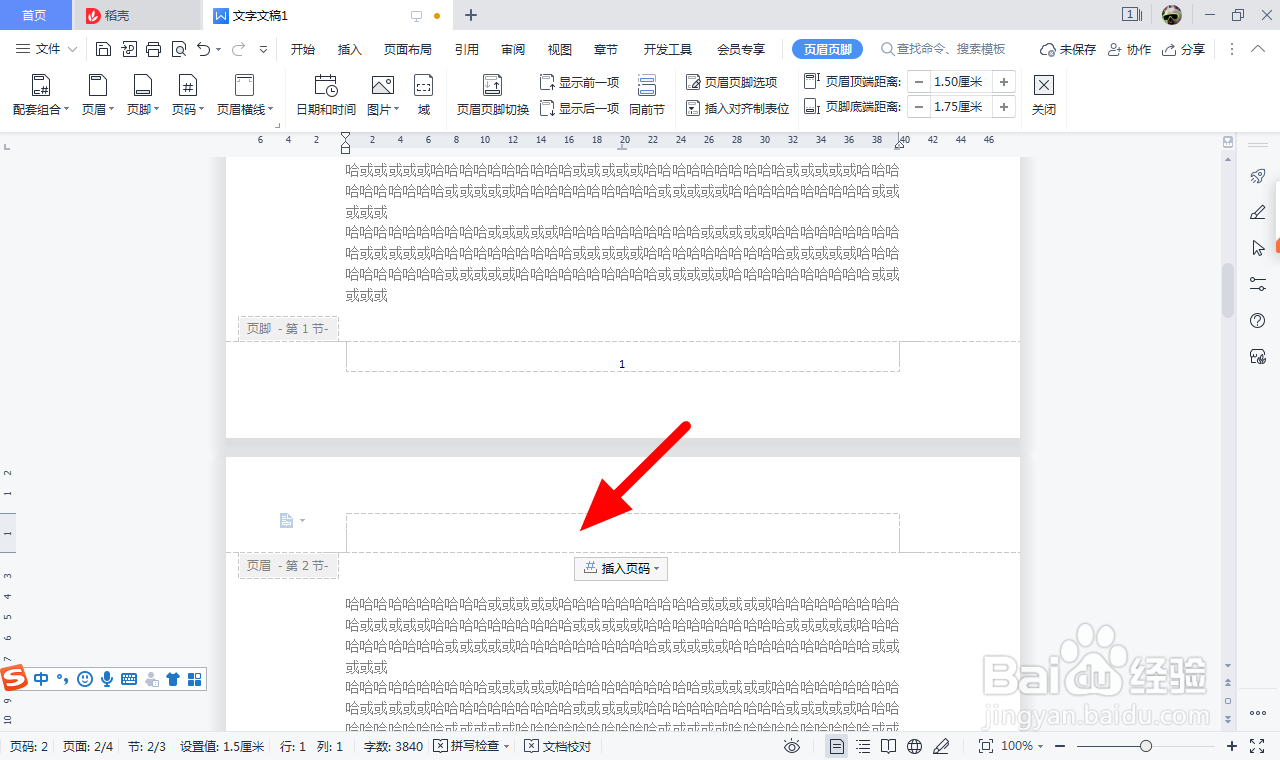
Task: Open 页眉页脚选项 settings
Action: 731,82
